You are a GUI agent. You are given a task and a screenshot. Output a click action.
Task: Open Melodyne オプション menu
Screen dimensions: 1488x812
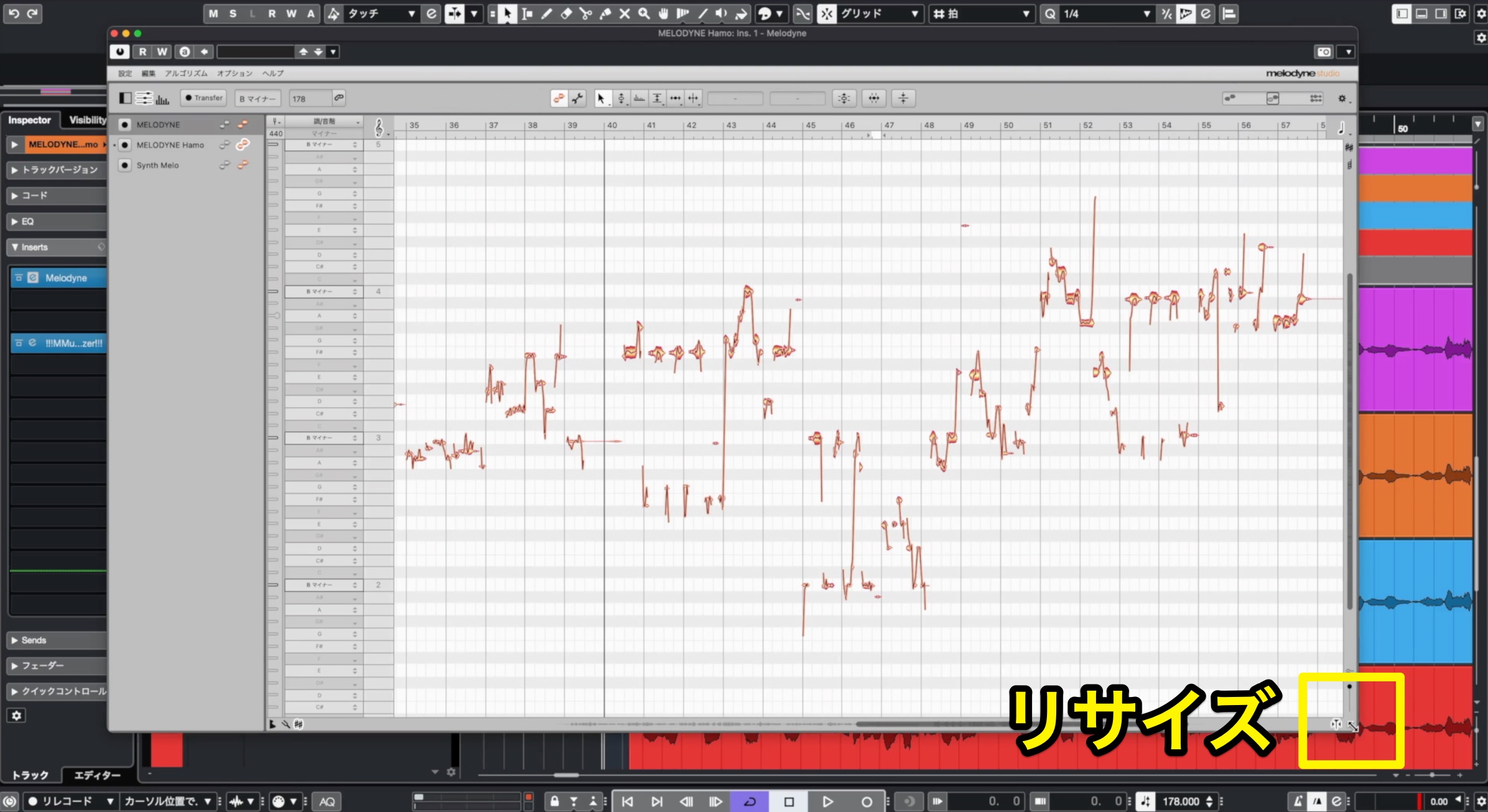pos(235,73)
